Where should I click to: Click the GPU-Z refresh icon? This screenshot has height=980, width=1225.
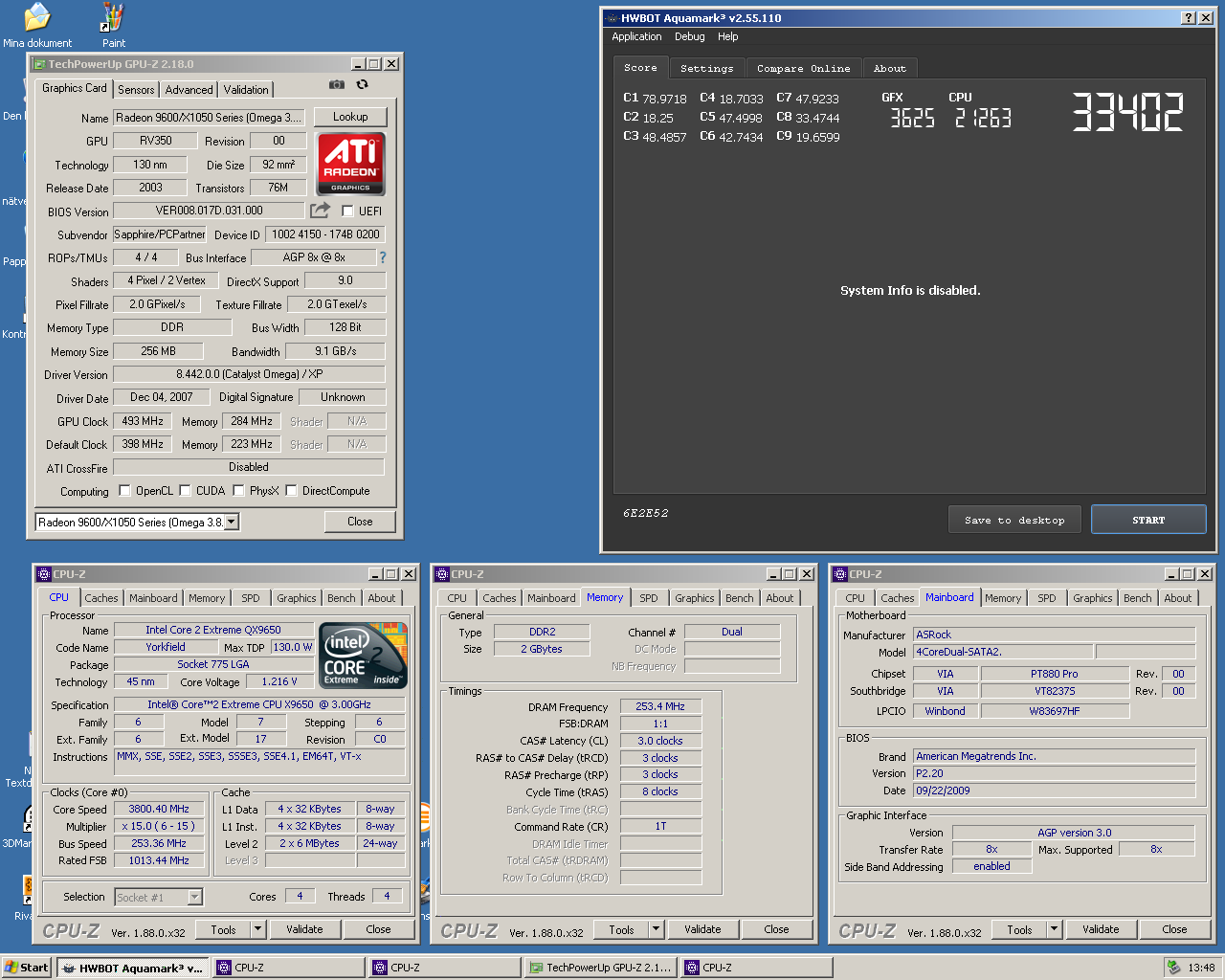pyautogui.click(x=362, y=84)
